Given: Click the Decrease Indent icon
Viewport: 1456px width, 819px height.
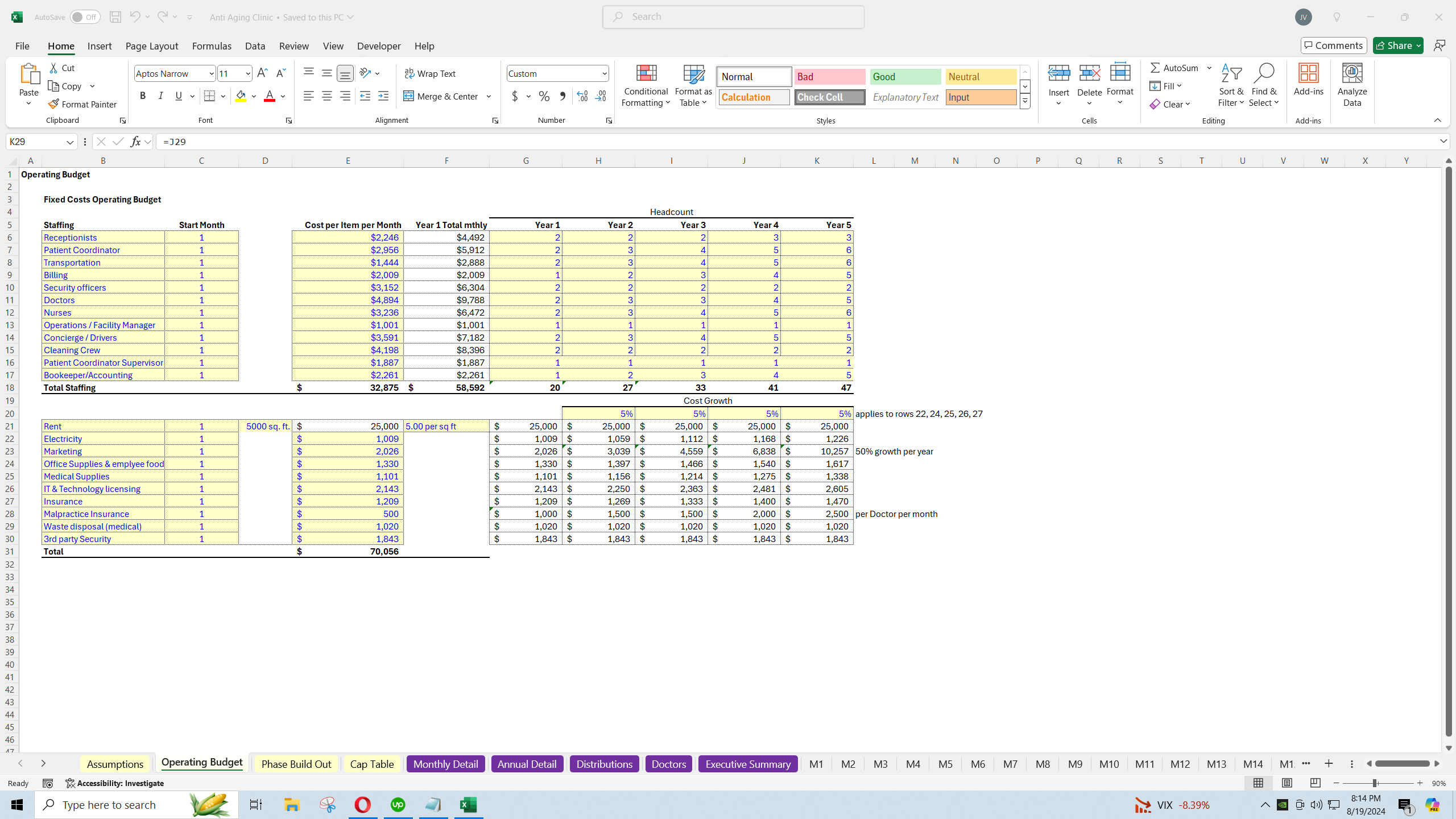Looking at the screenshot, I should (365, 96).
